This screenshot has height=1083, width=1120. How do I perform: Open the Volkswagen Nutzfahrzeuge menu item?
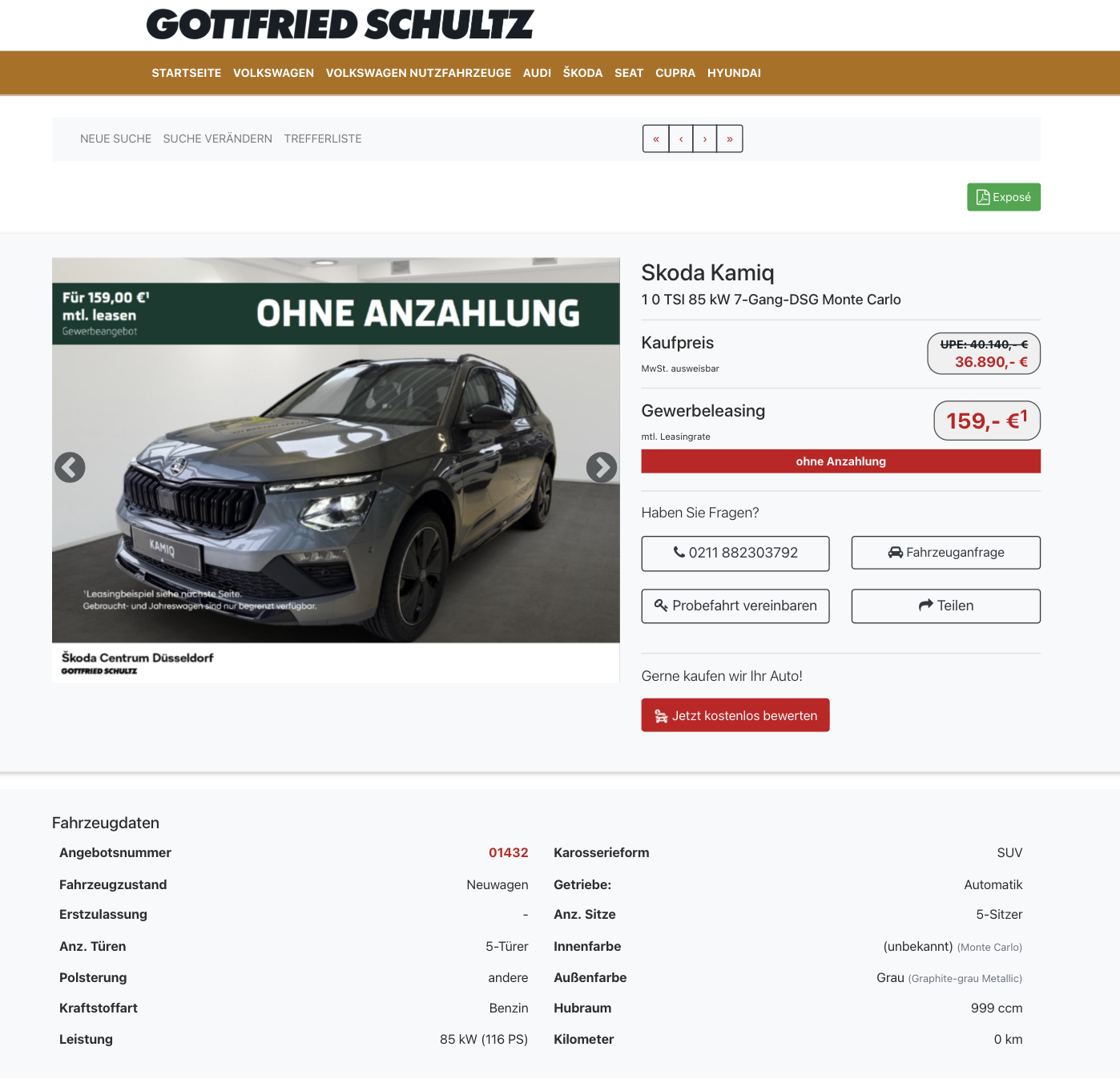pos(418,73)
